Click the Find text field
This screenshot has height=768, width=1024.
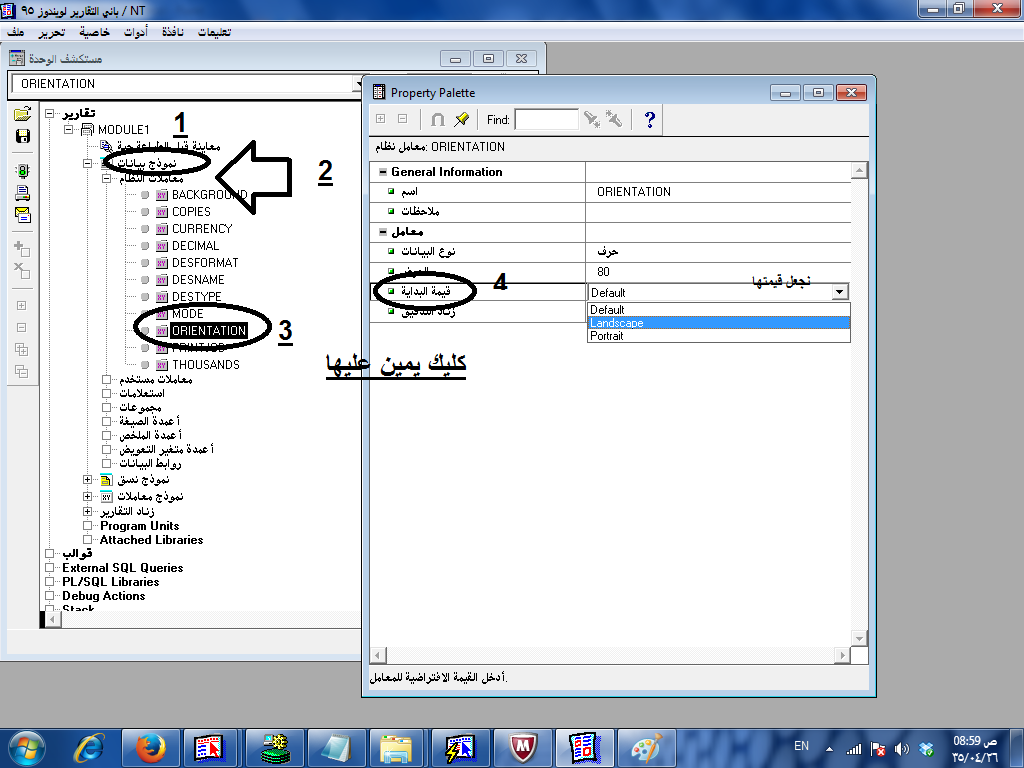click(546, 120)
